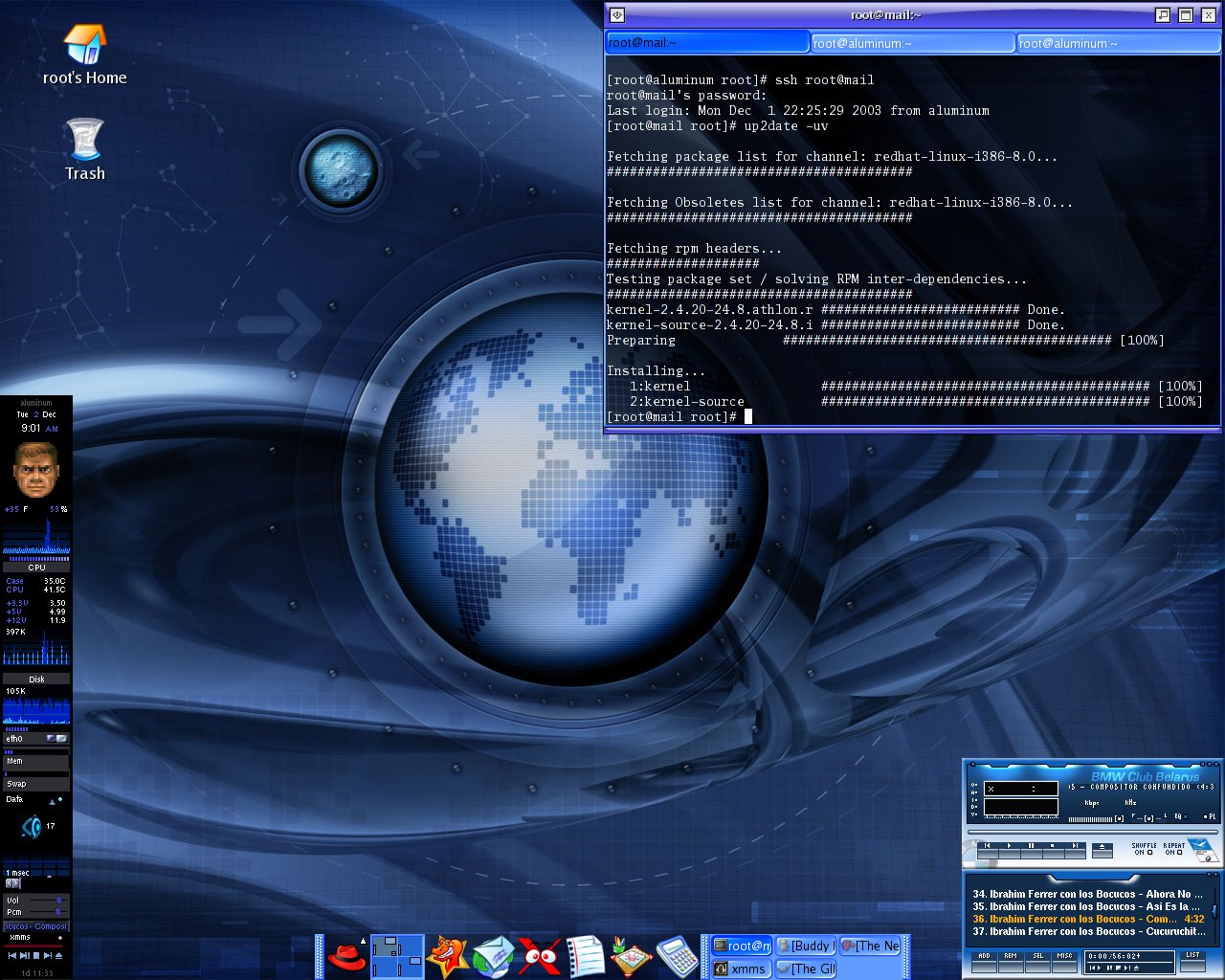This screenshot has height=980, width=1225.
Task: Open the Red Hat main menu
Action: coord(348,956)
